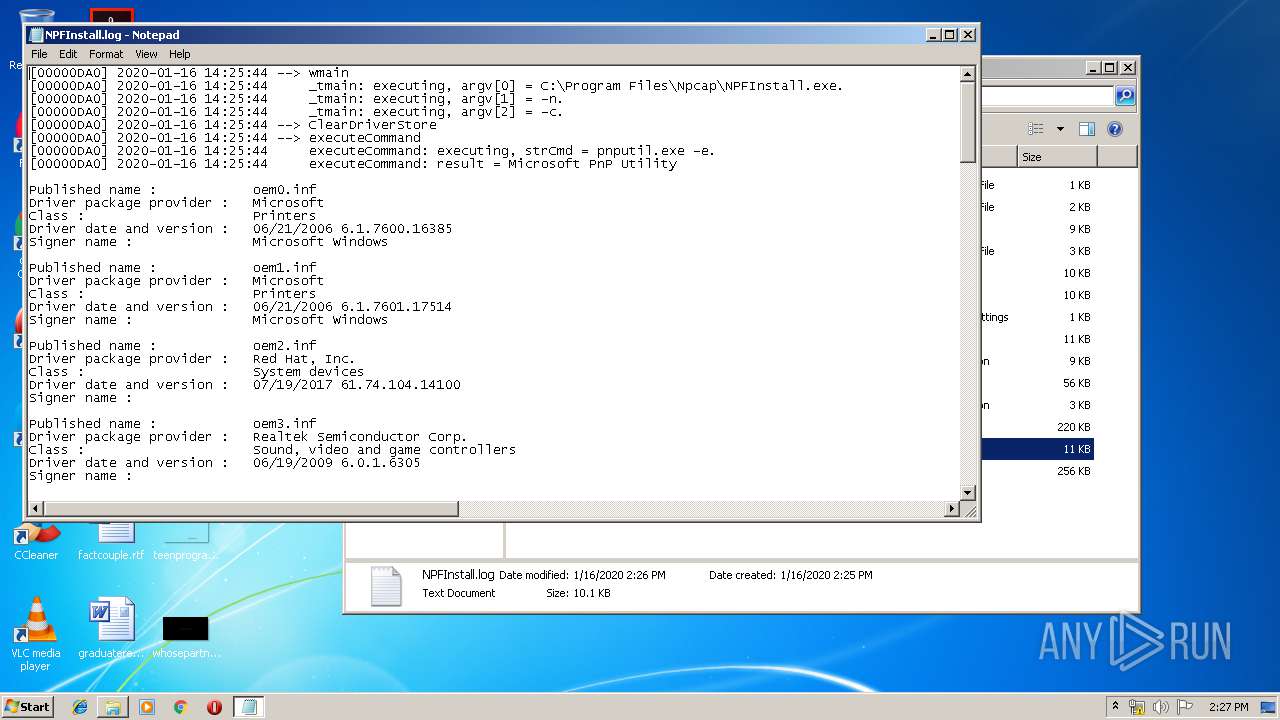Open VLC media player desktop shortcut
The height and width of the screenshot is (720, 1280).
click(x=36, y=634)
